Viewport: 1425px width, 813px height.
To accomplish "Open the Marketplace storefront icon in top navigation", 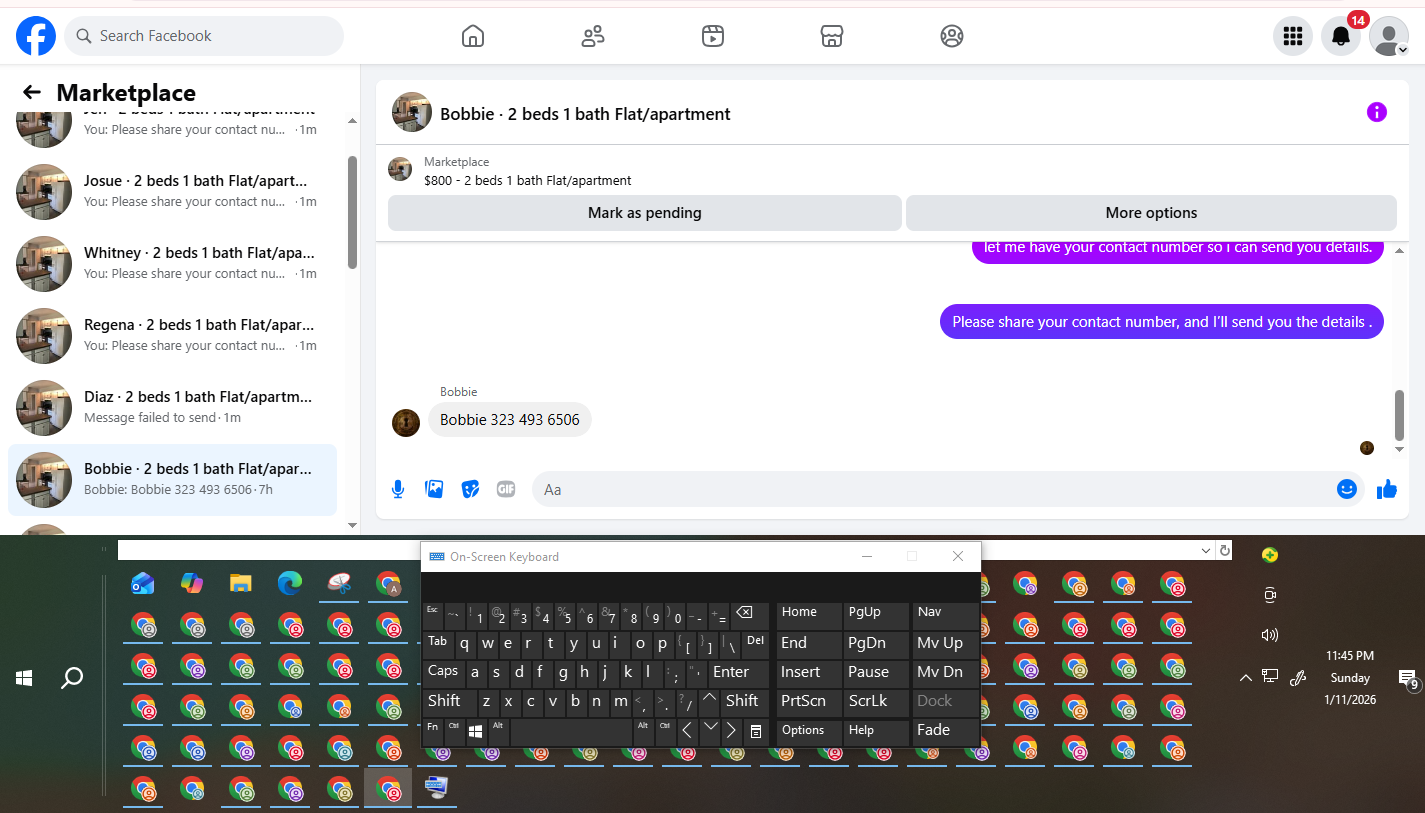I will 832,36.
